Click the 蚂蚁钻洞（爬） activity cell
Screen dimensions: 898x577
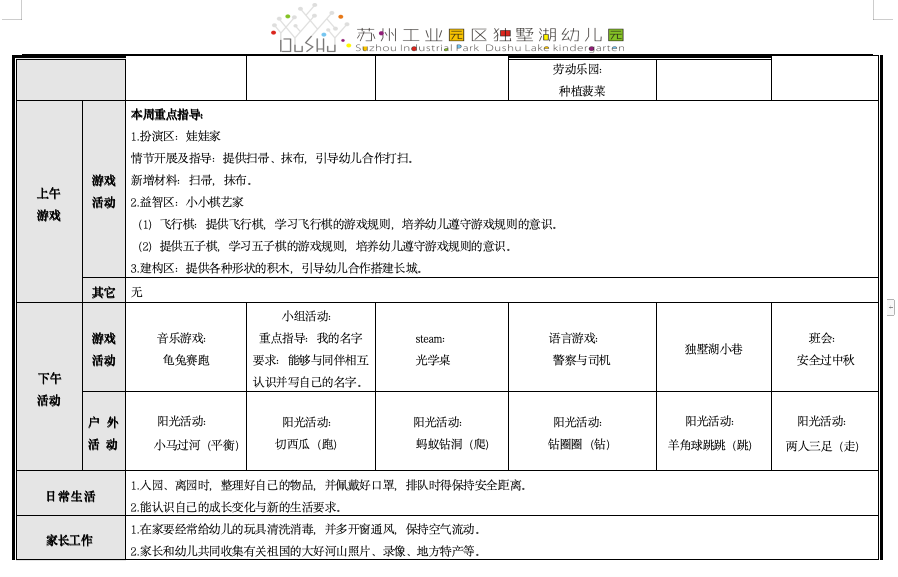441,433
